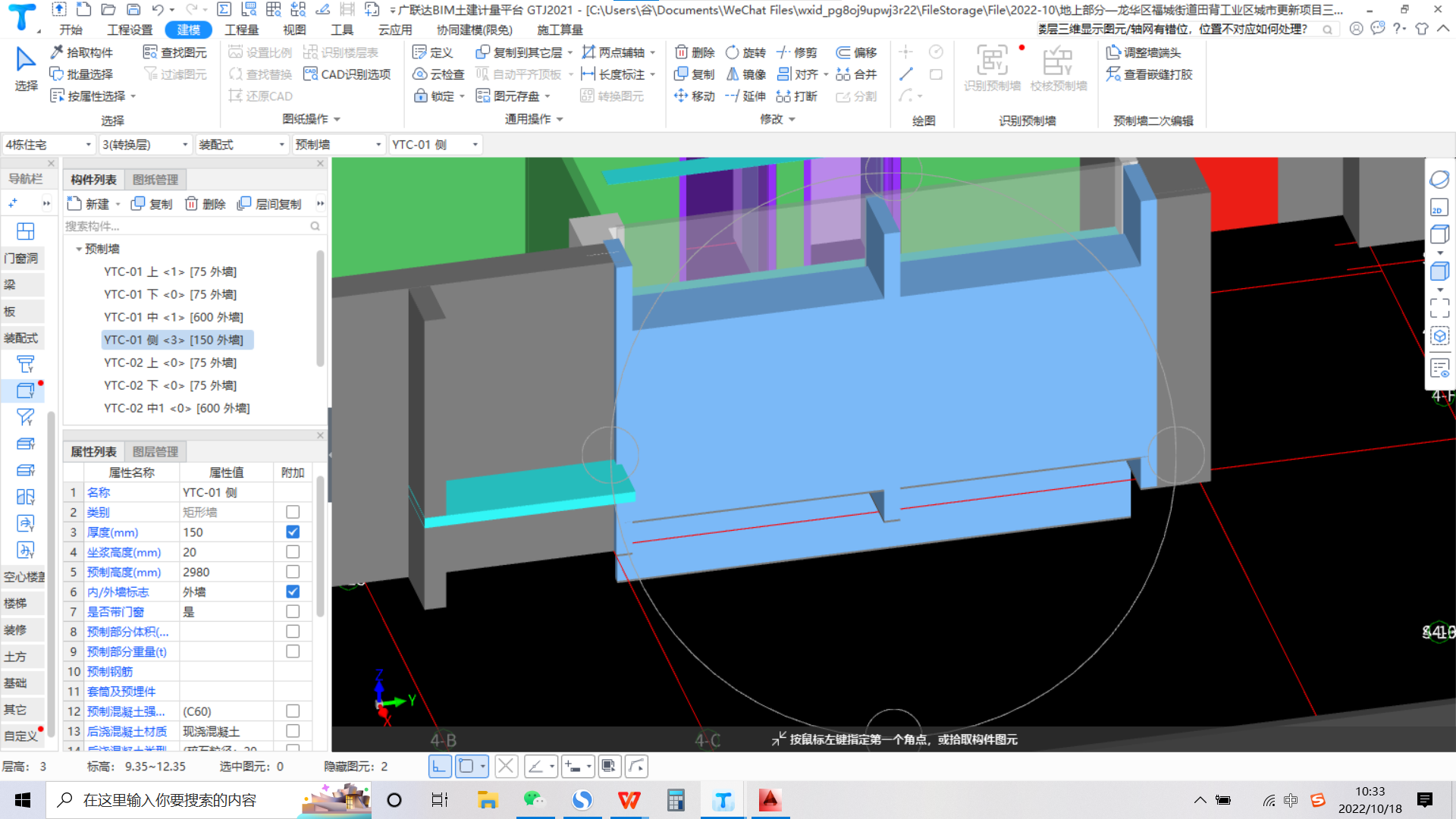Viewport: 1456px width, 819px height.
Task: Click the 合并 merge tool
Action: click(x=856, y=74)
